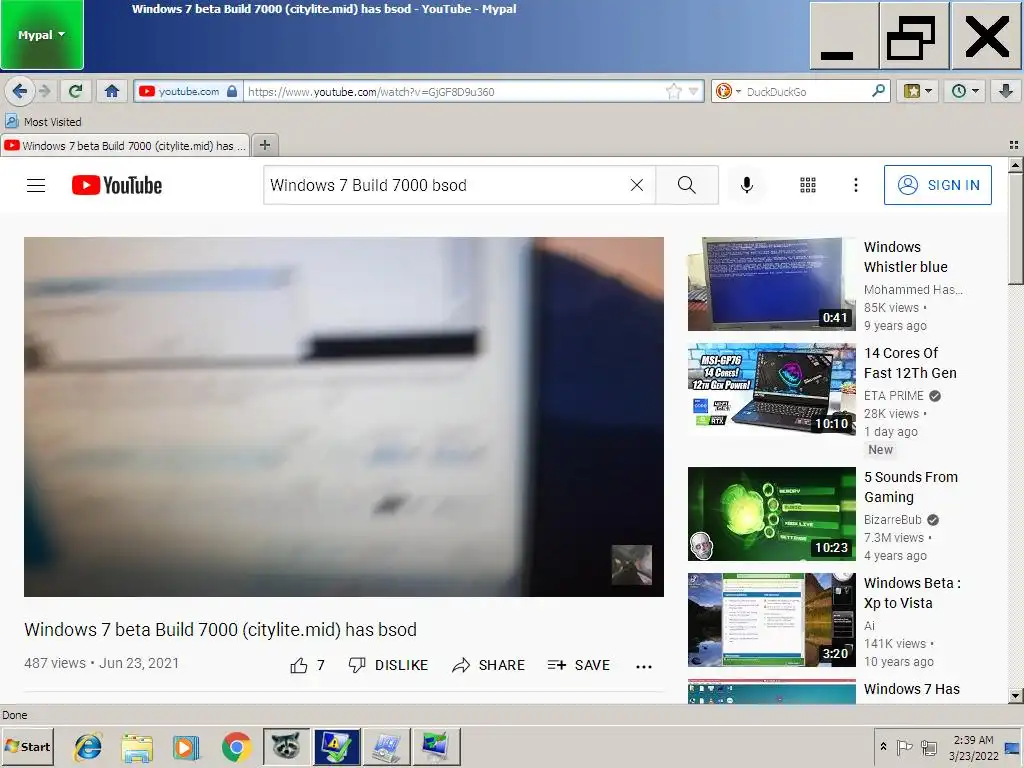Click the SAVE to playlist button
Screen dimensions: 1024x768
pyautogui.click(x=579, y=665)
